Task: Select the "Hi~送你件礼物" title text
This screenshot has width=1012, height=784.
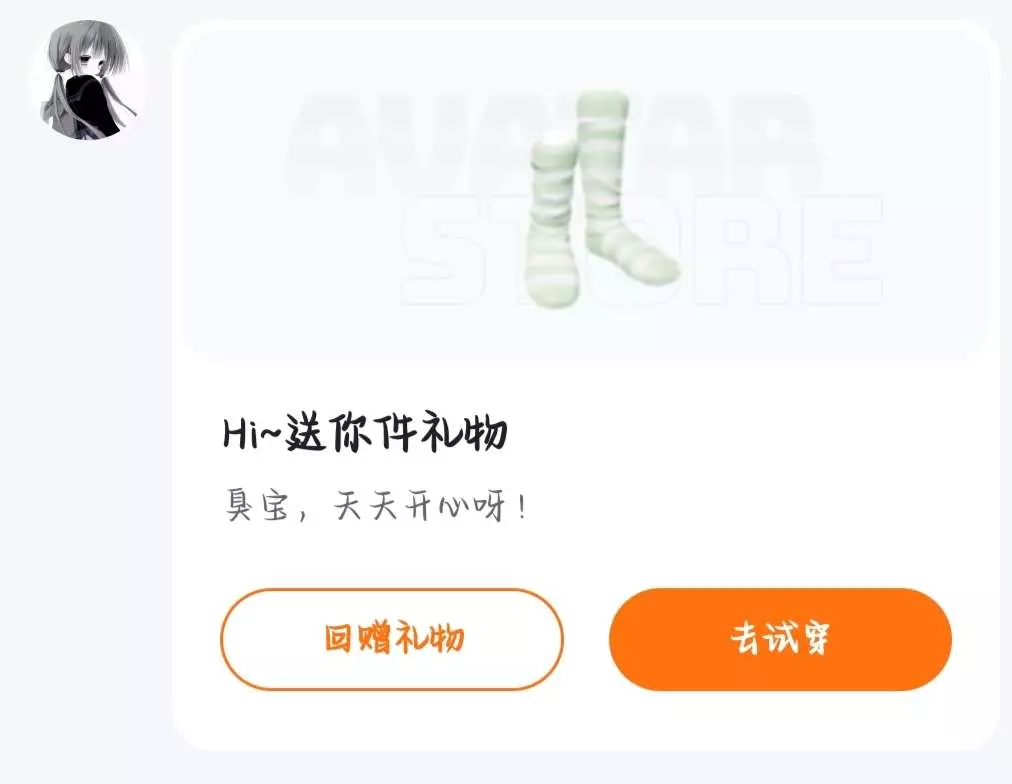Action: coord(365,432)
